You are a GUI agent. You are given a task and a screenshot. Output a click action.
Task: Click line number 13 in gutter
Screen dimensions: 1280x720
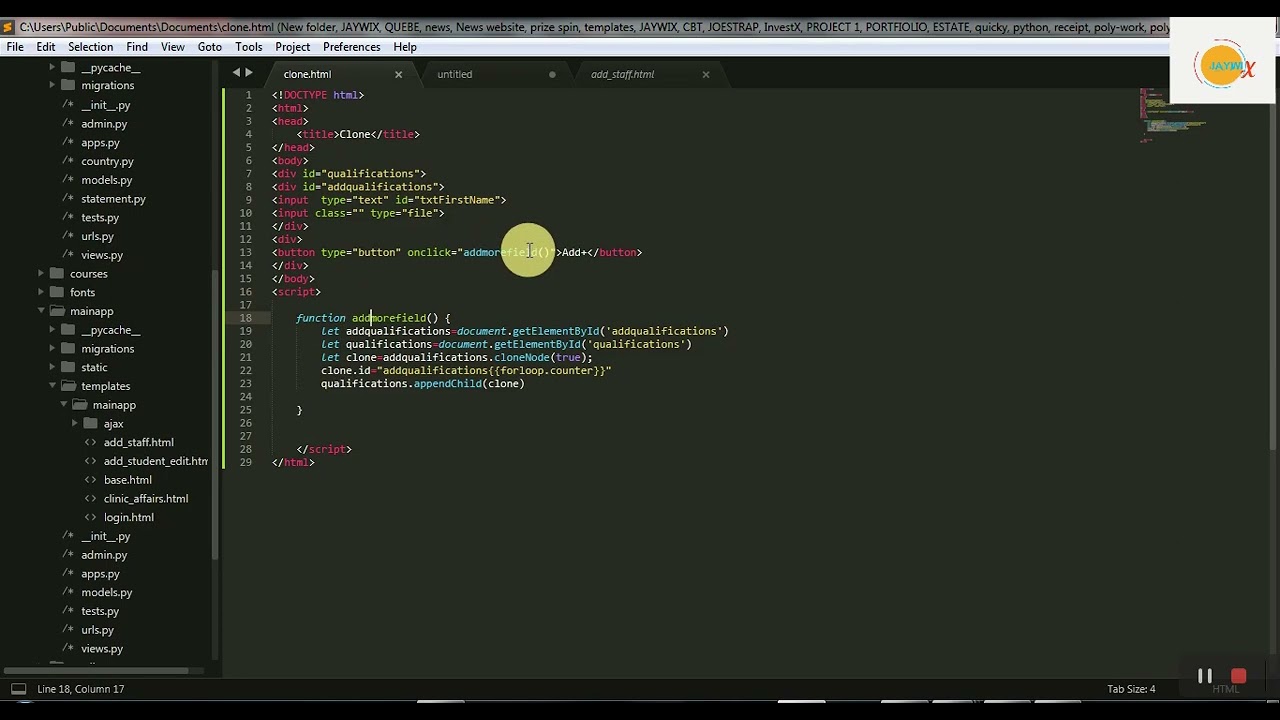point(246,252)
